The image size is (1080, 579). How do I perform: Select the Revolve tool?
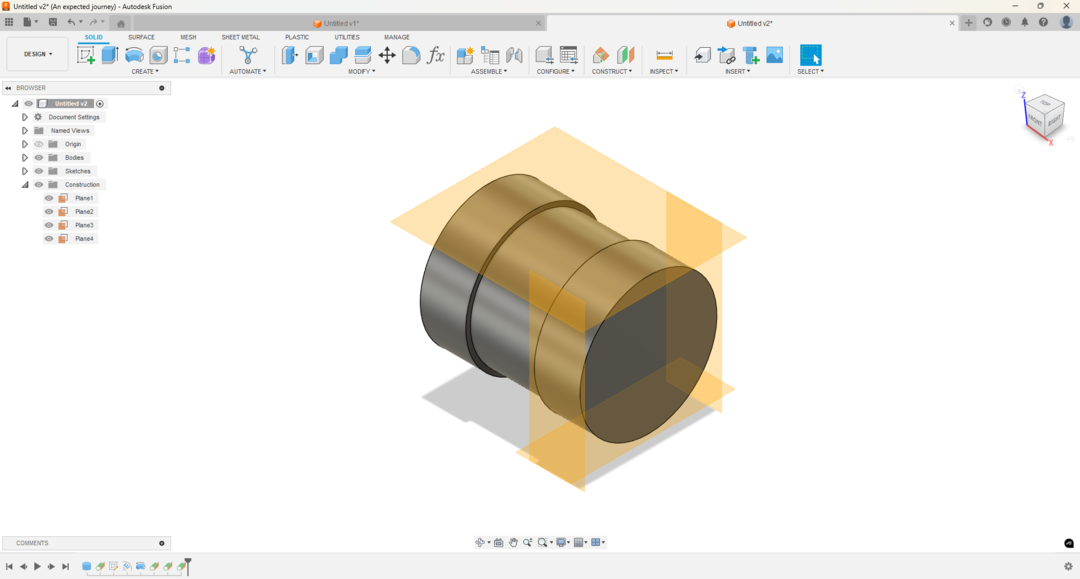click(x=134, y=55)
